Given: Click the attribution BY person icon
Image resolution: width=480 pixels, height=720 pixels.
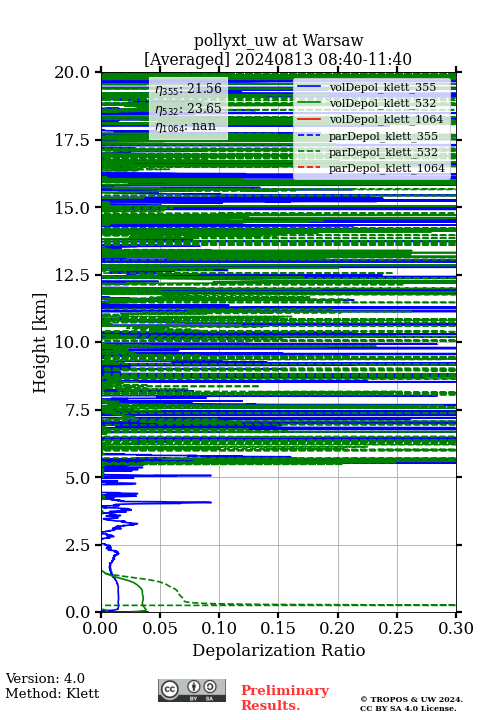Looking at the screenshot, I should [x=193, y=687].
